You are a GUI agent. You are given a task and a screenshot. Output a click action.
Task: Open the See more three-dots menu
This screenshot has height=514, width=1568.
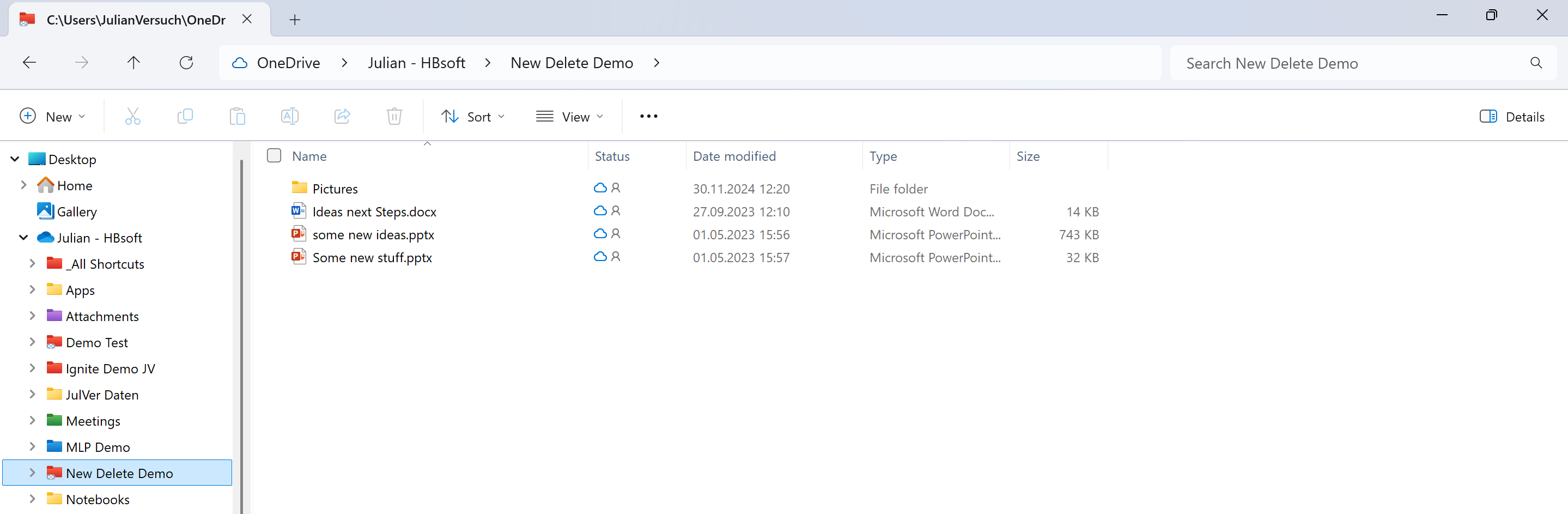[x=648, y=116]
